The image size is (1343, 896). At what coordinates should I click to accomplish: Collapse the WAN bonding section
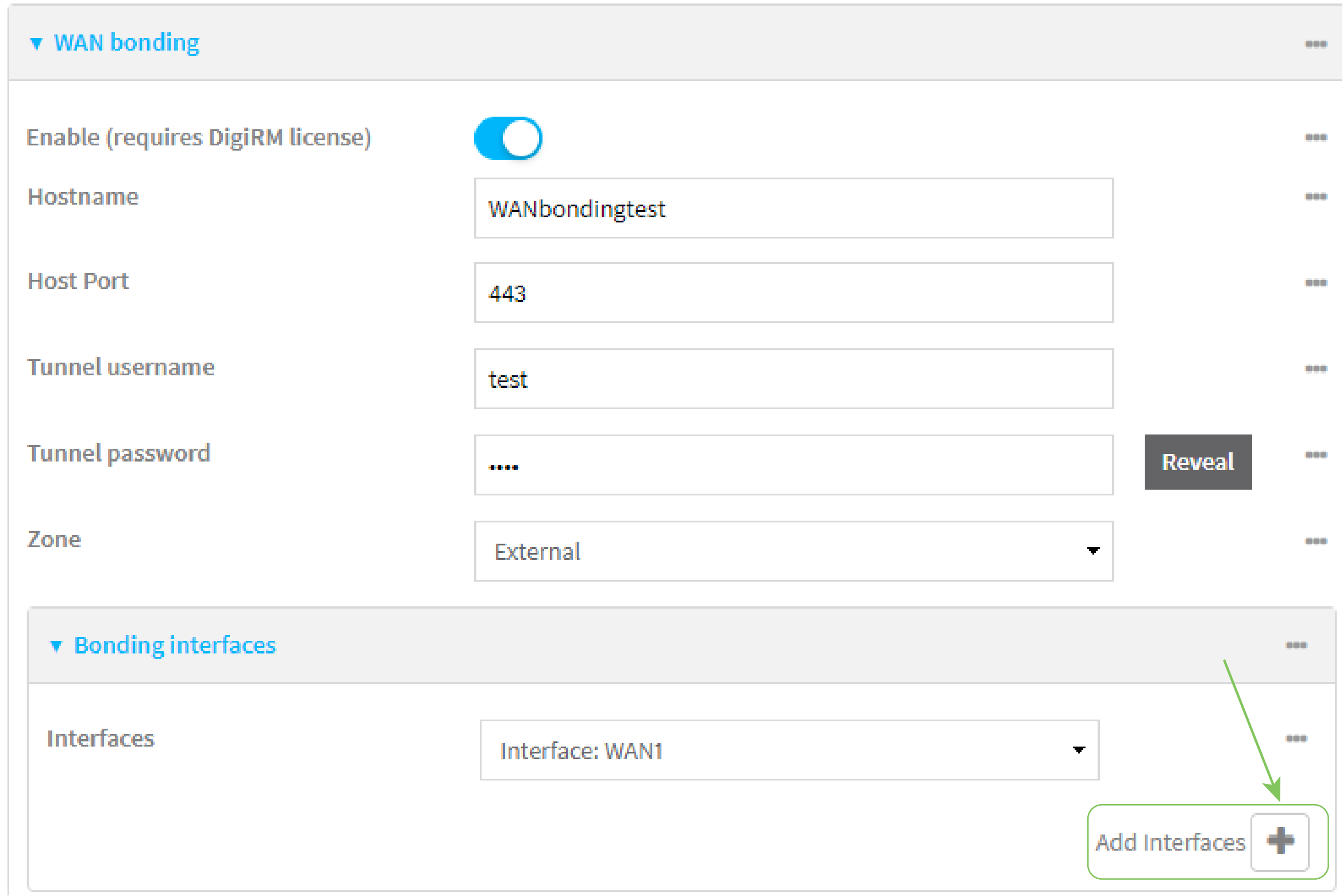click(x=37, y=44)
